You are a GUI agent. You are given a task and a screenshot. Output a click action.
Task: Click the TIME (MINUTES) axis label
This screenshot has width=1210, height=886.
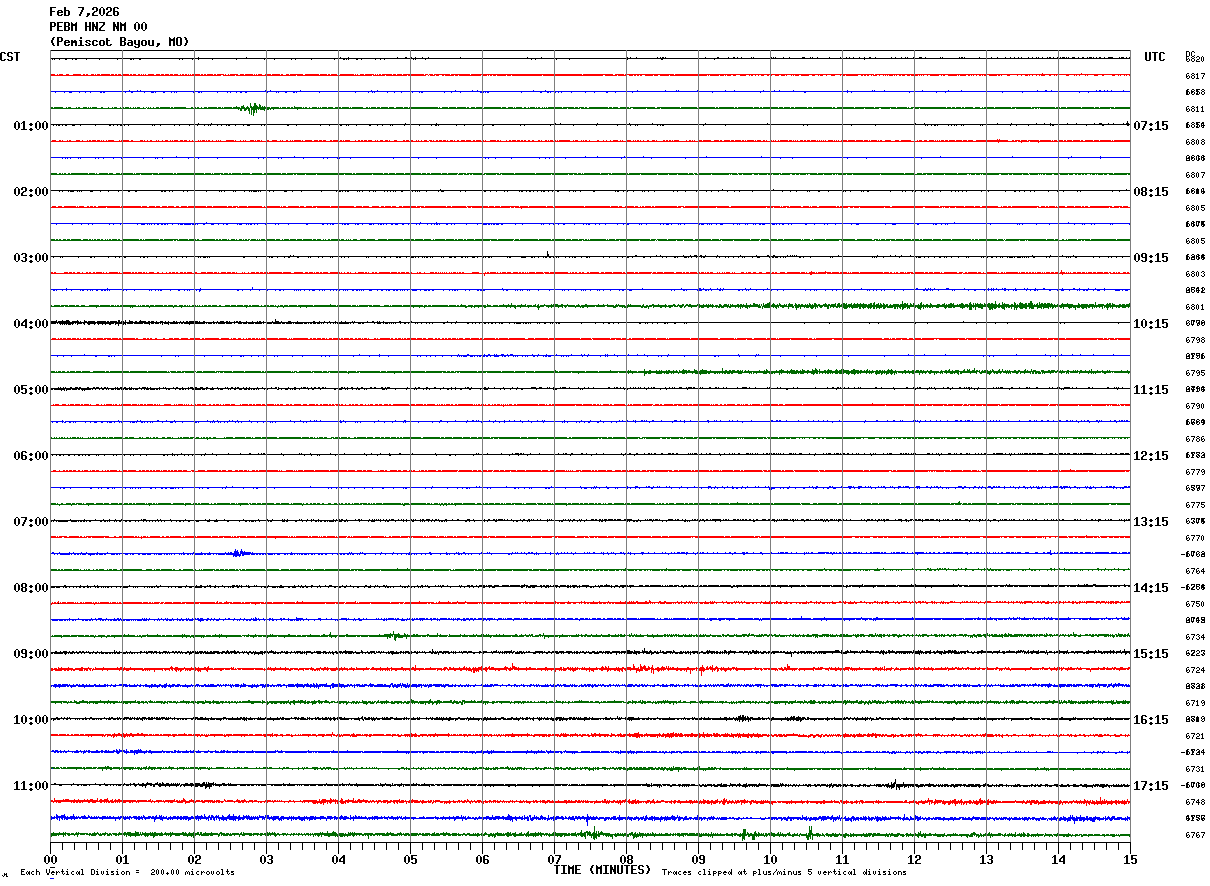click(x=602, y=870)
